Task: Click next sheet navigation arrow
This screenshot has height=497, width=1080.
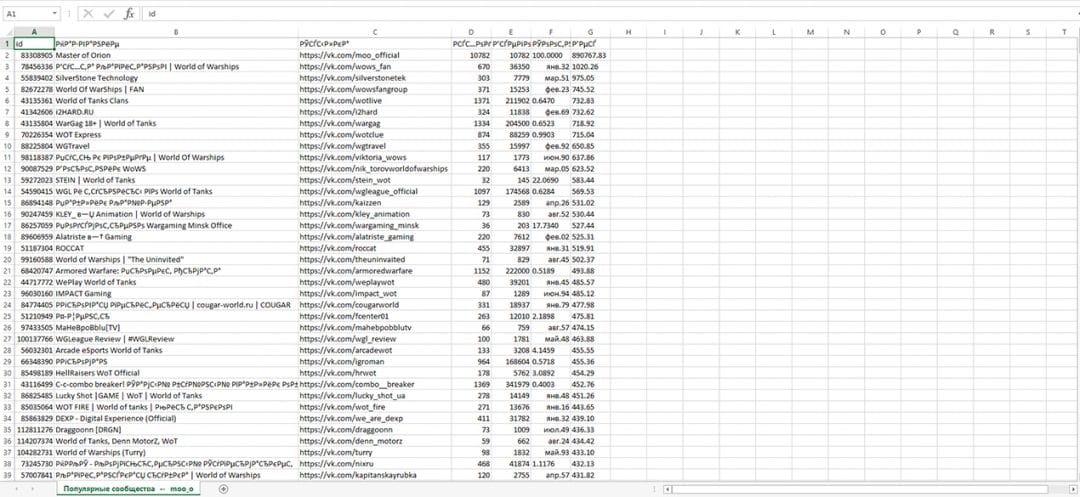Action: [34, 489]
